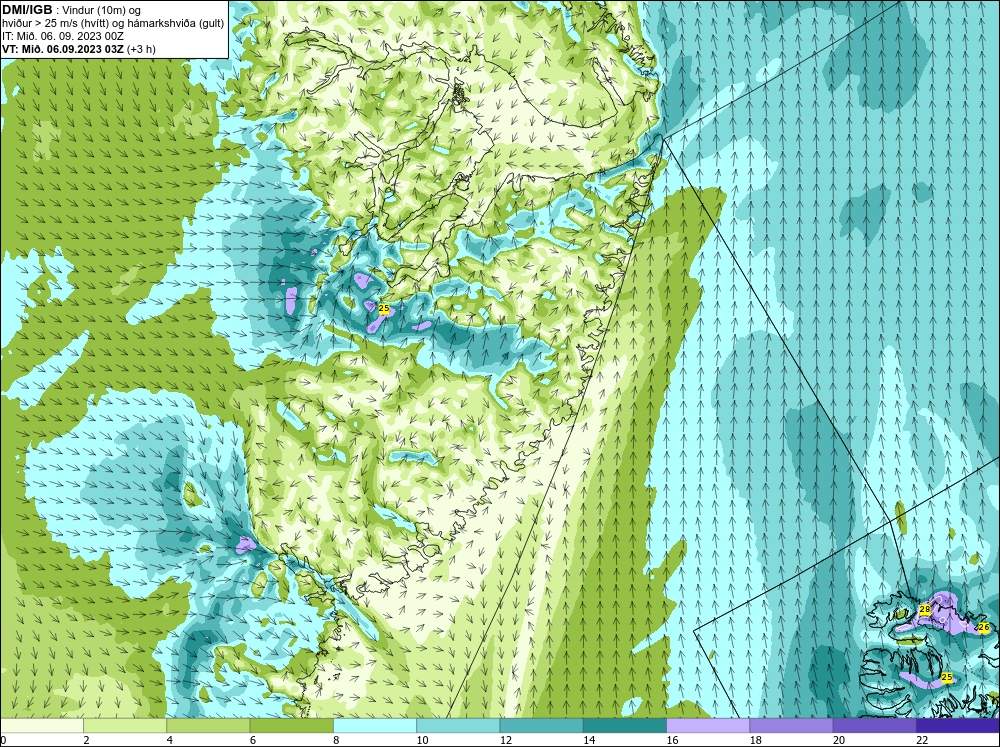This screenshot has height=747, width=1000.
Task: Click the yellow 25 label in the central fjord
Action: [x=384, y=308]
